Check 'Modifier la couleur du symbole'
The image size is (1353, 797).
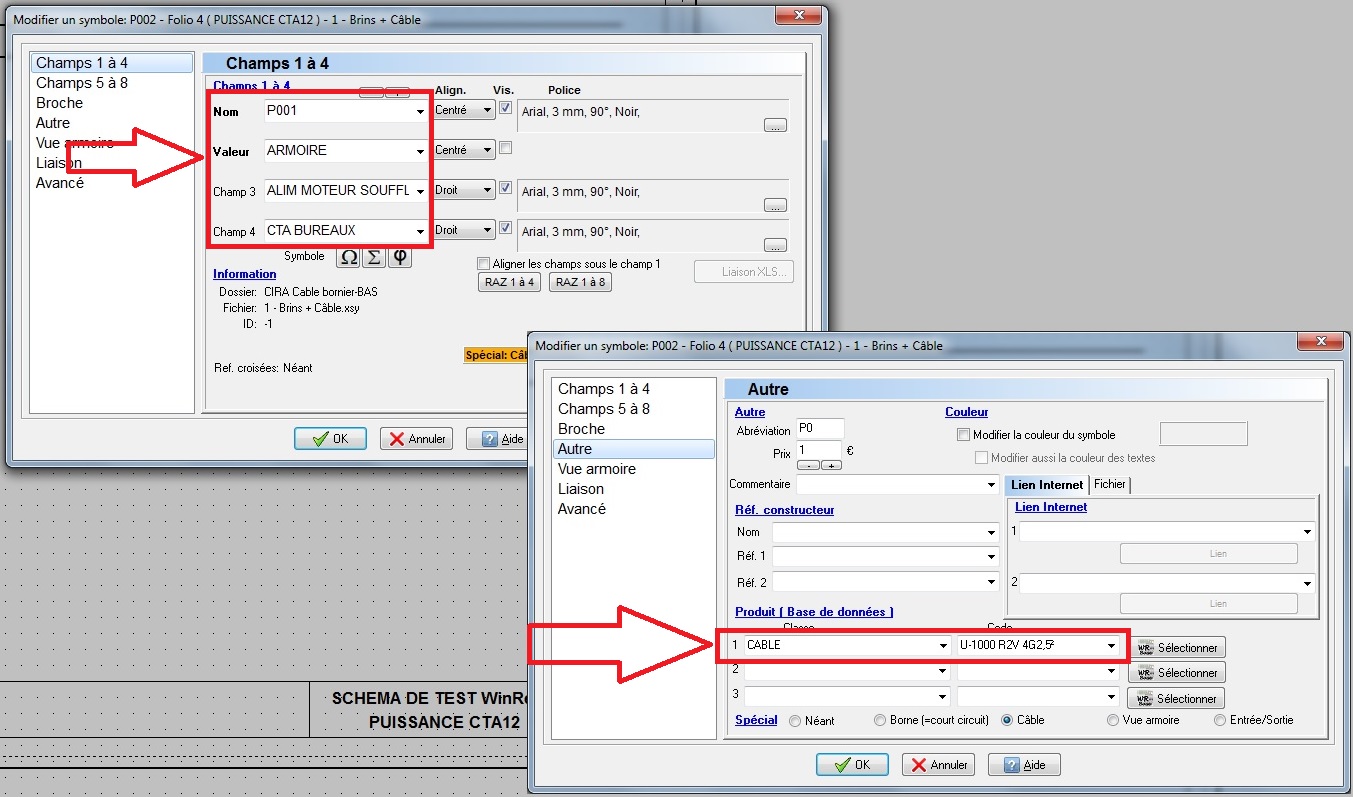[x=964, y=435]
